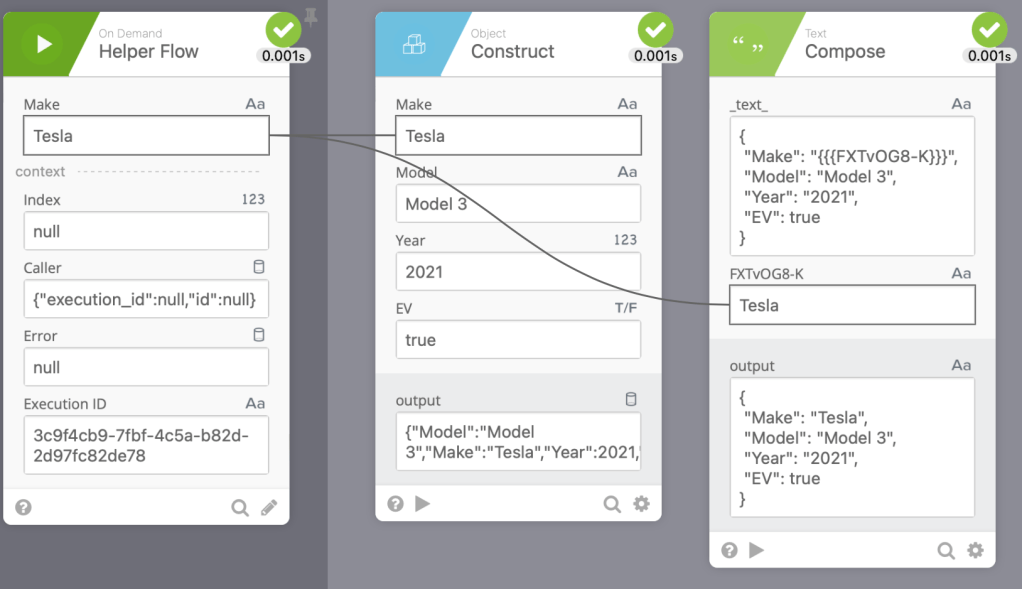The height and width of the screenshot is (589, 1022).
Task: Click the Helper Flow play icon
Action: pos(43,44)
